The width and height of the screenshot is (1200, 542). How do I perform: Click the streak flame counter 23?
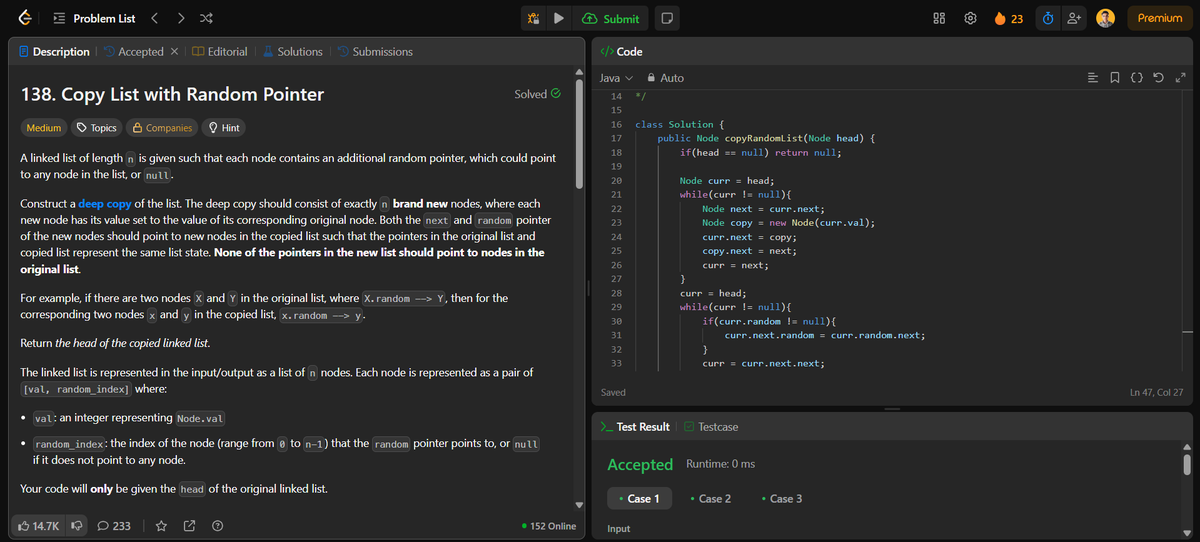pos(1008,18)
